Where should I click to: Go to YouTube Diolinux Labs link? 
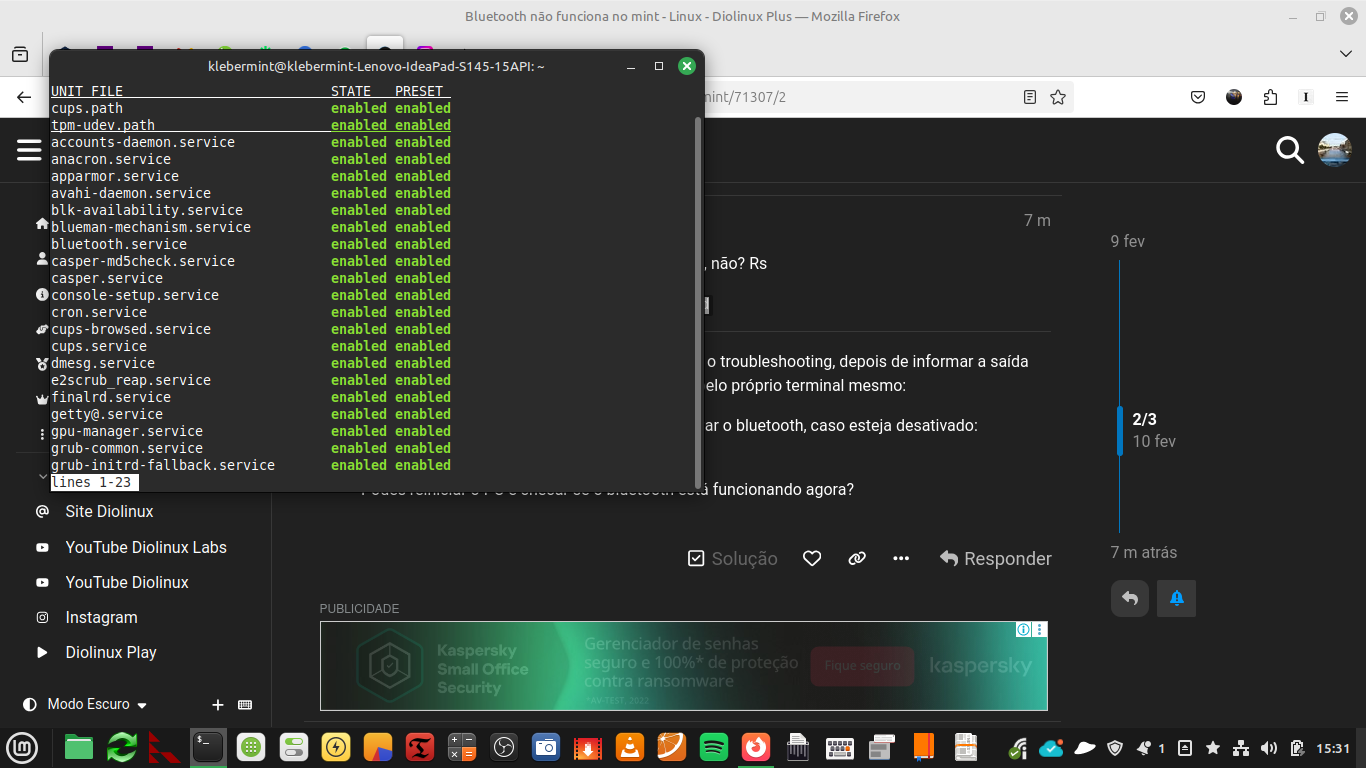(x=146, y=547)
